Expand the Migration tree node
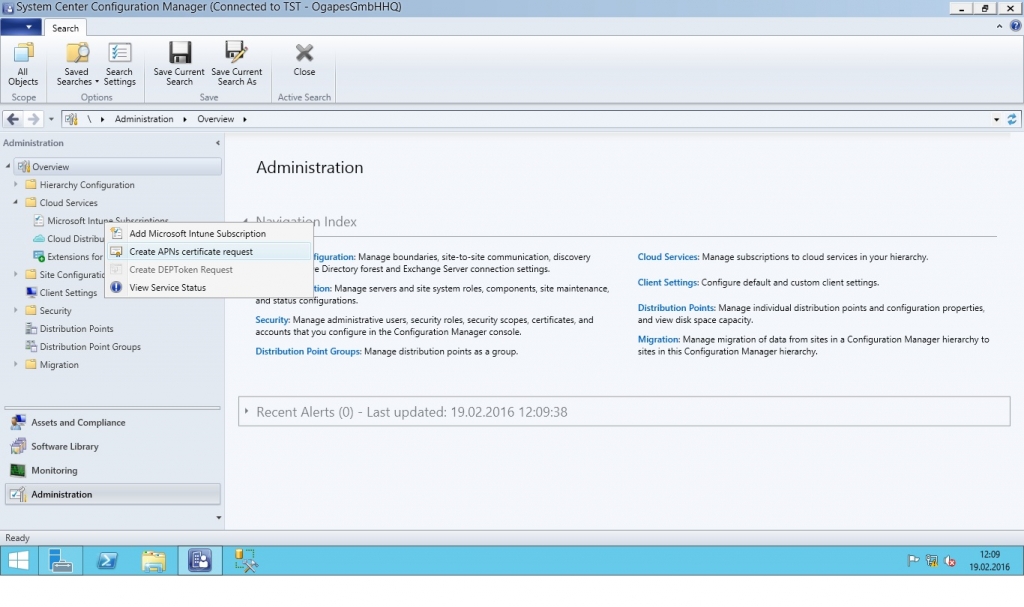The image size is (1024, 607). 16,365
